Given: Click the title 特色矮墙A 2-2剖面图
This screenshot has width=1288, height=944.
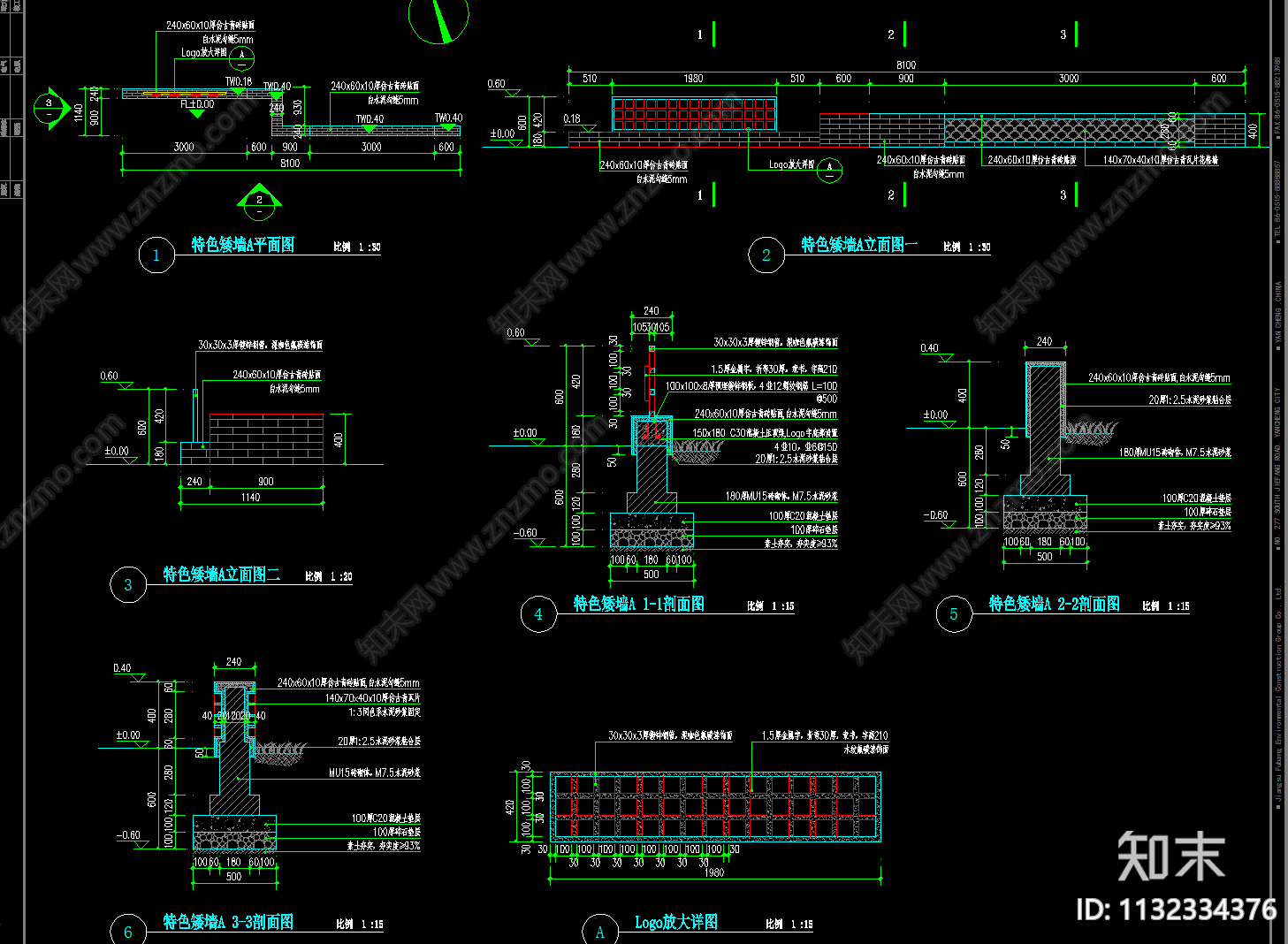Looking at the screenshot, I should pos(1055,604).
